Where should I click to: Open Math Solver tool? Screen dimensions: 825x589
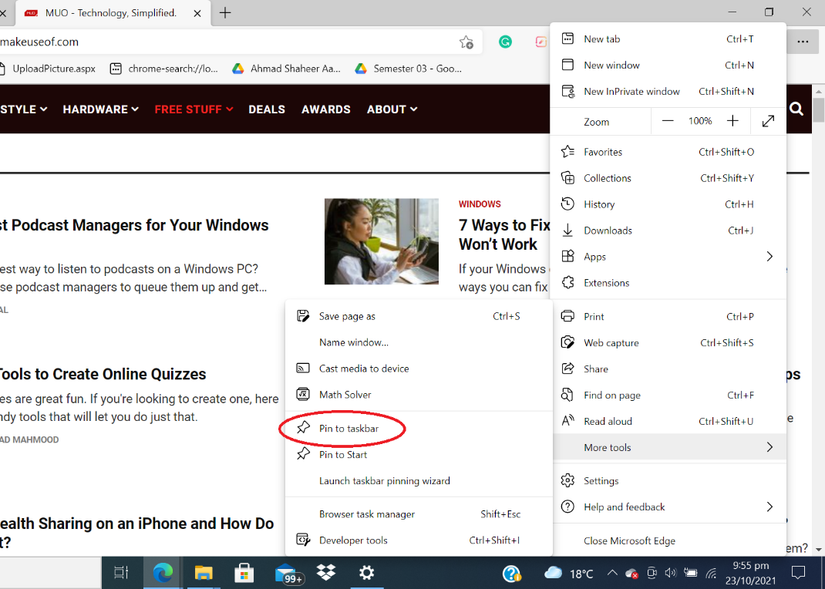pos(419,395)
